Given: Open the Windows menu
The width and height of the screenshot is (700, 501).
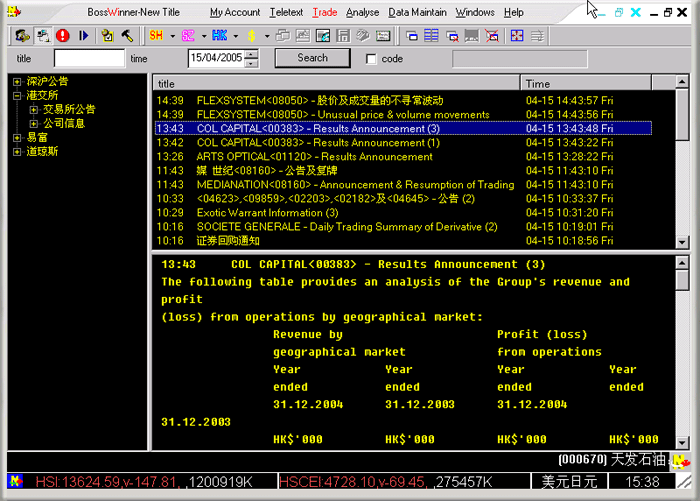Looking at the screenshot, I should tap(475, 13).
